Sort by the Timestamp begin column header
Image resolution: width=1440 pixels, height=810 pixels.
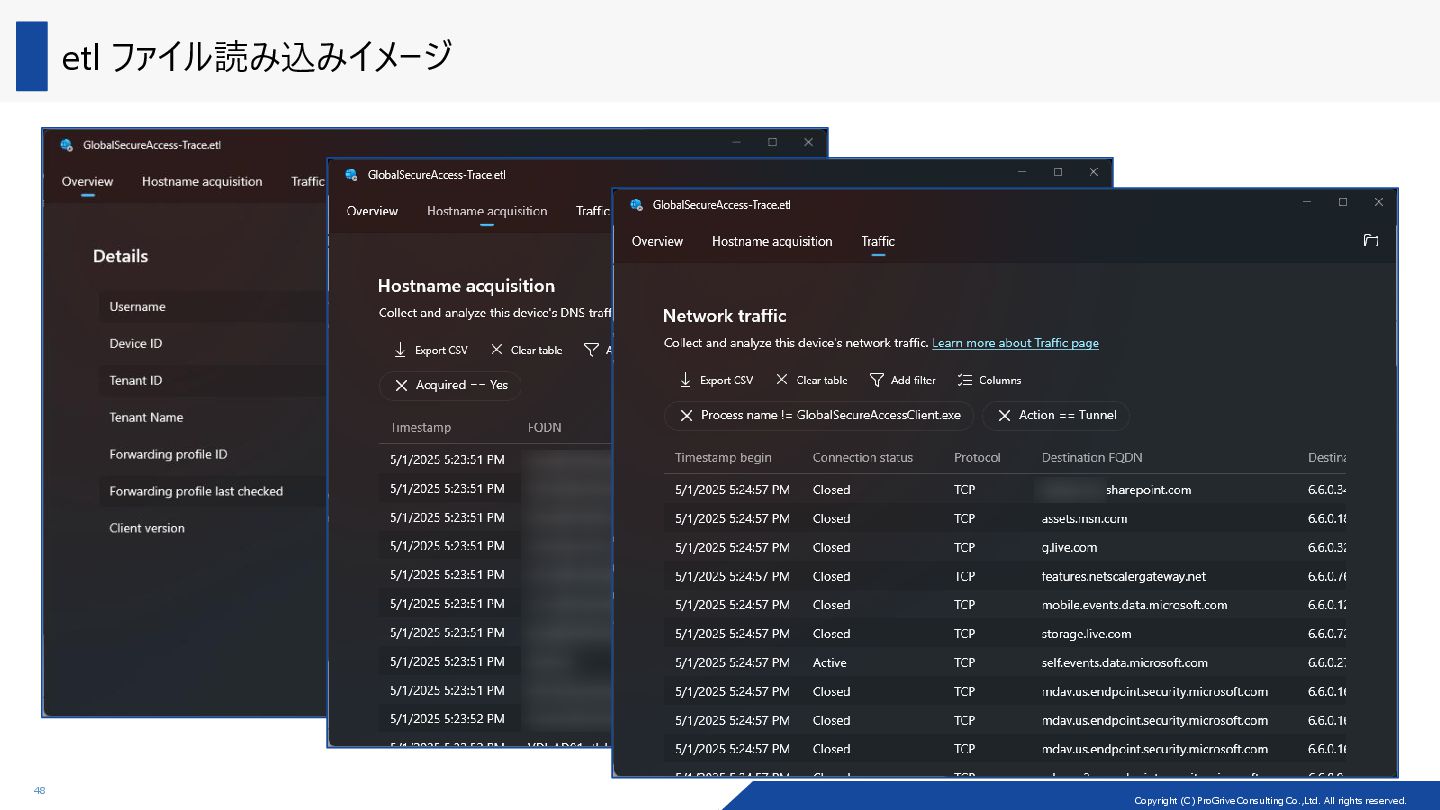click(x=723, y=457)
